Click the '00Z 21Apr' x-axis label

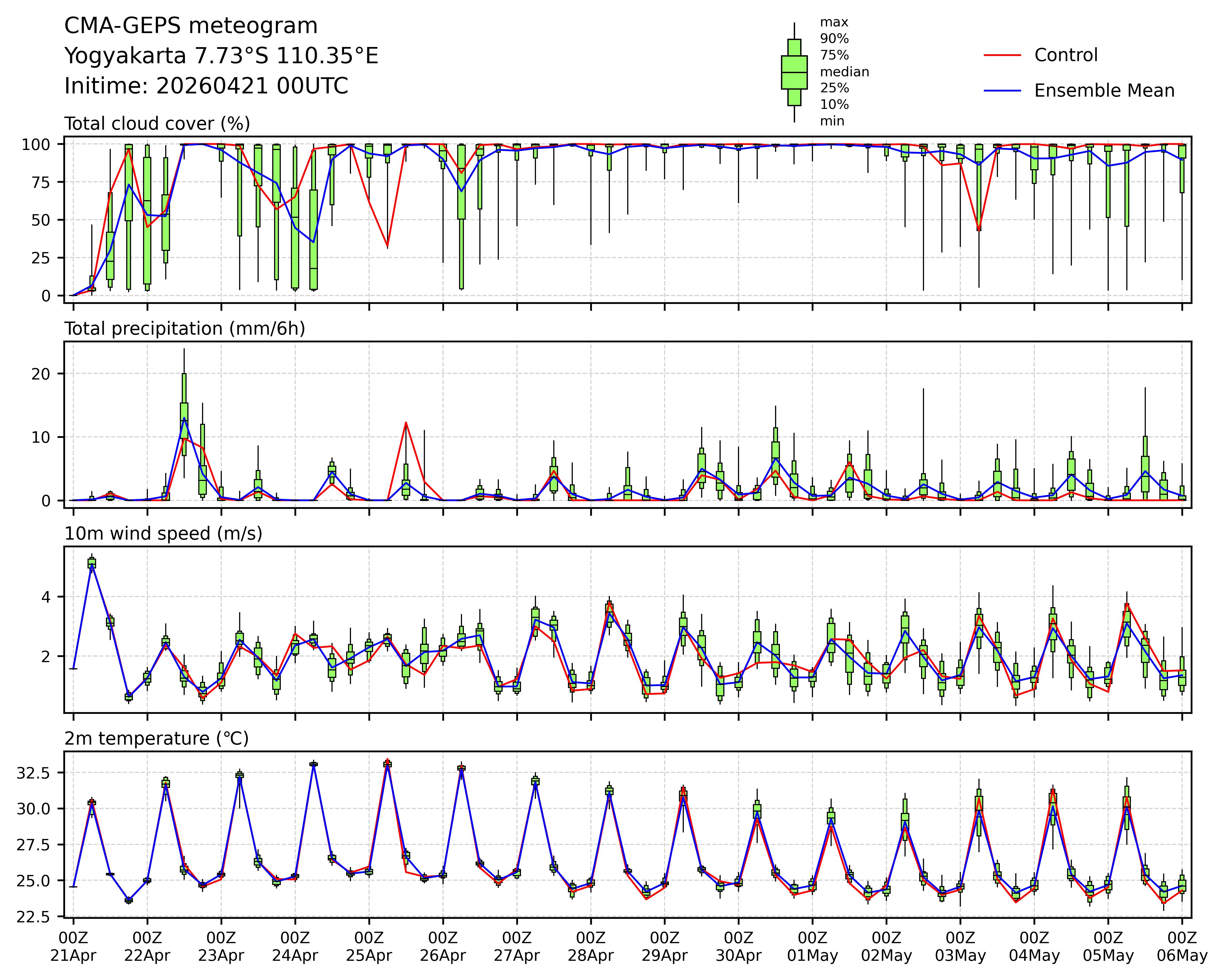click(x=73, y=946)
